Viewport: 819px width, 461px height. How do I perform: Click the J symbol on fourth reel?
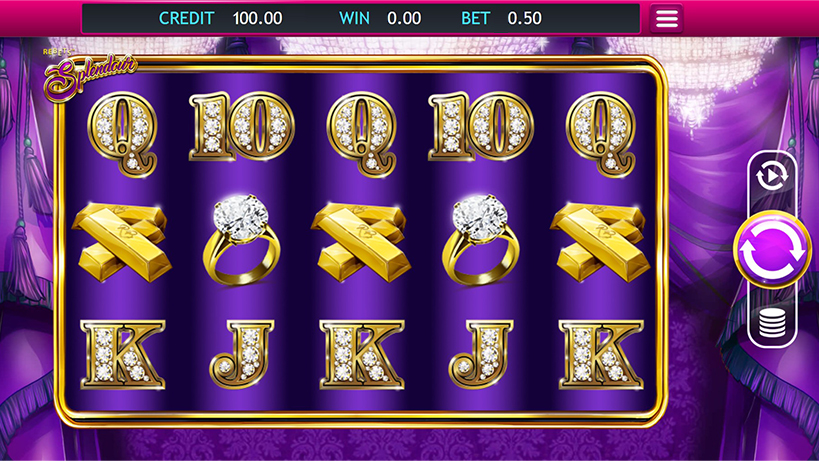[x=481, y=354]
